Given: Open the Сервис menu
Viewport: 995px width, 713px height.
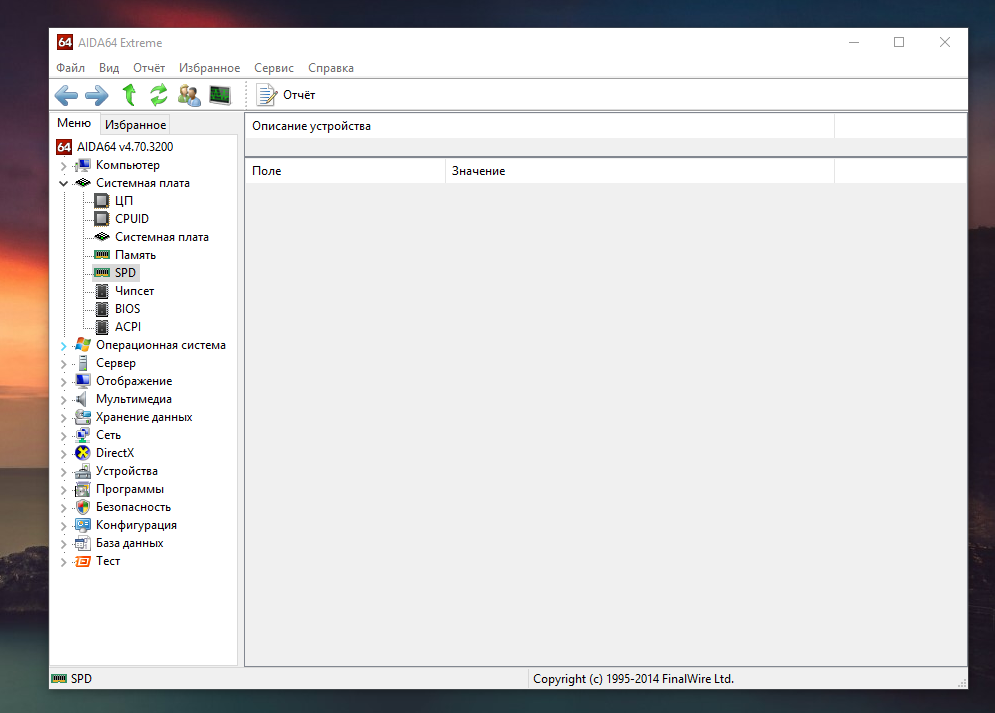Looking at the screenshot, I should tap(273, 68).
